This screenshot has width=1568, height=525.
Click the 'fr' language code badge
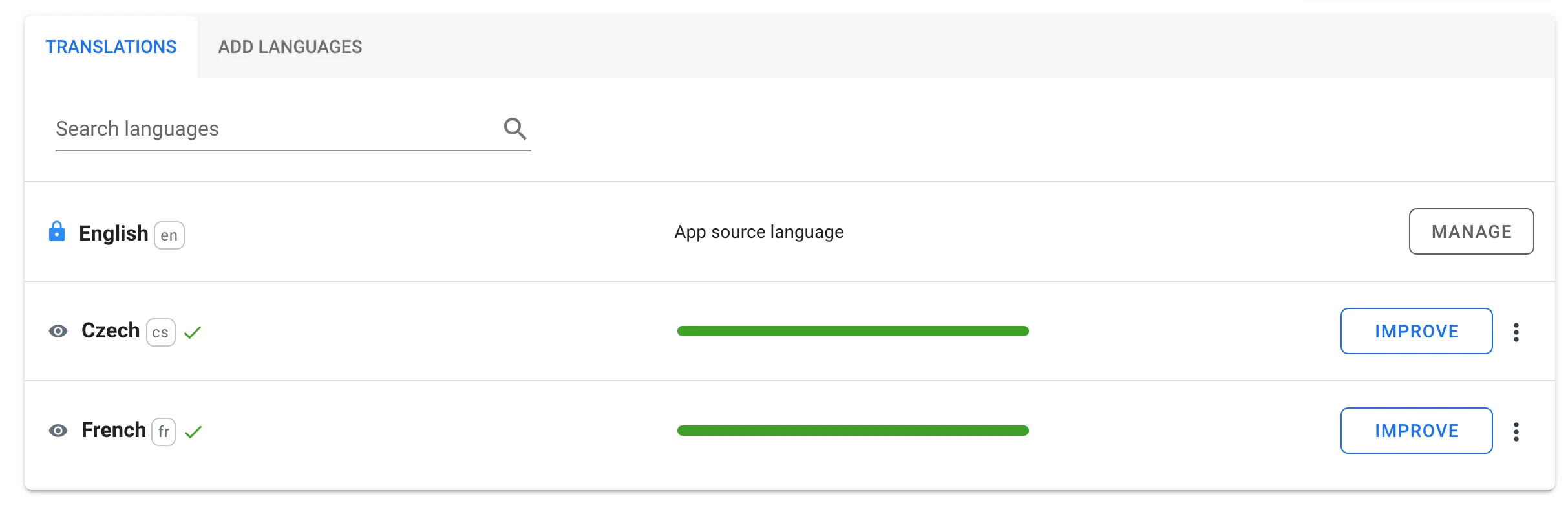click(x=164, y=432)
